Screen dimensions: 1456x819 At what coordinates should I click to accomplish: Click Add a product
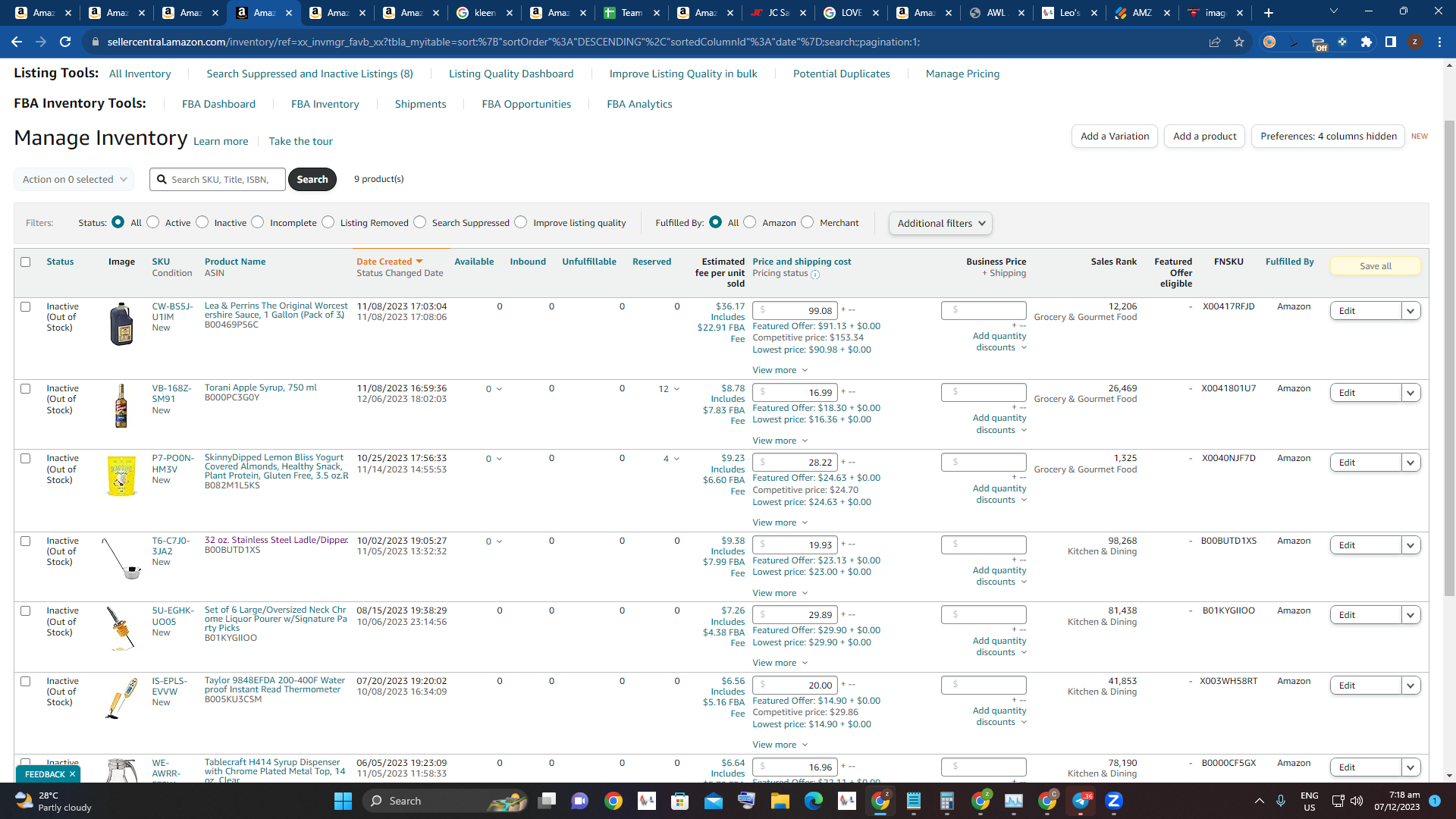(x=1204, y=136)
